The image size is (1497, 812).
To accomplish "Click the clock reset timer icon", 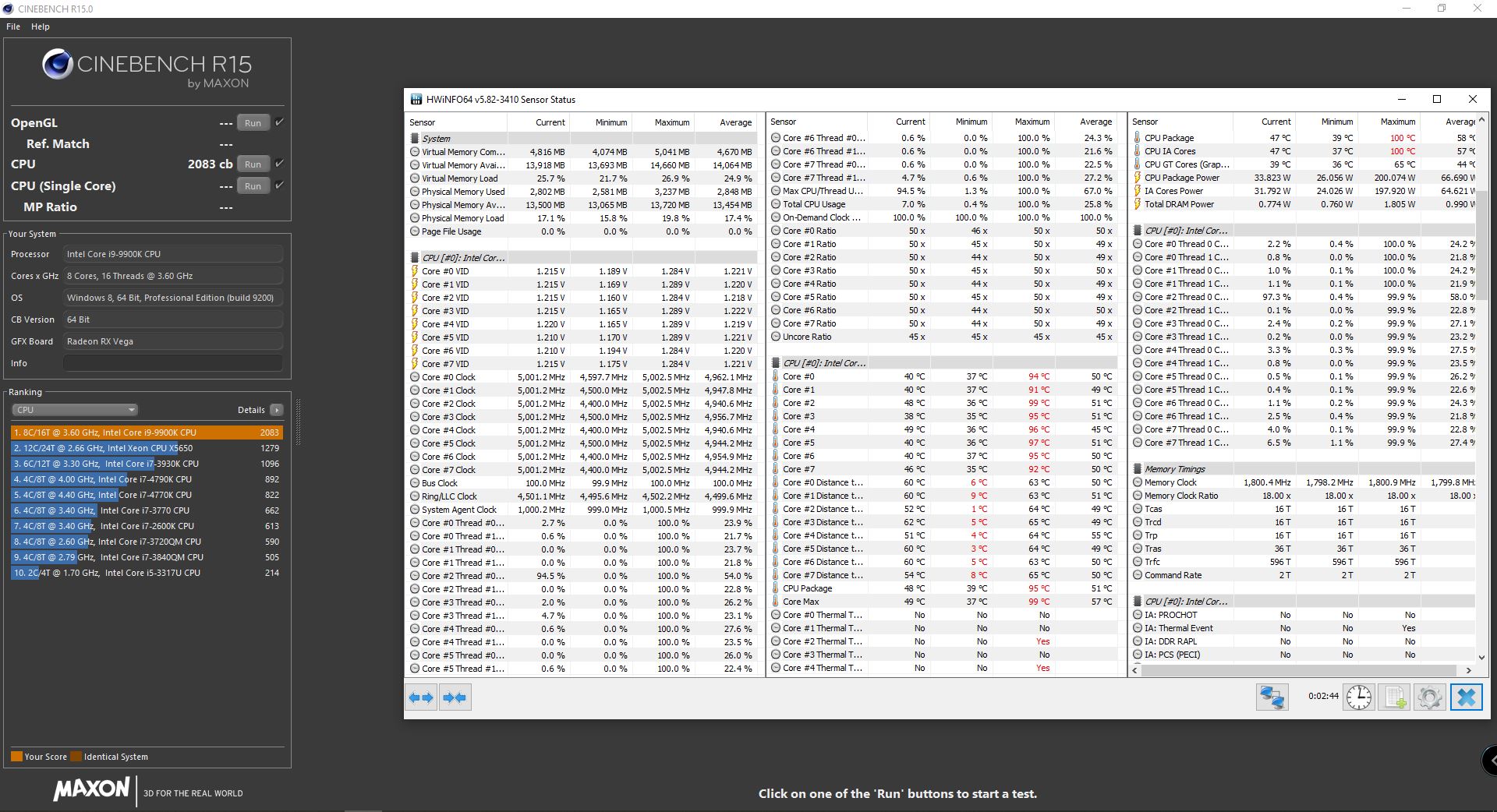I will pyautogui.click(x=1359, y=697).
